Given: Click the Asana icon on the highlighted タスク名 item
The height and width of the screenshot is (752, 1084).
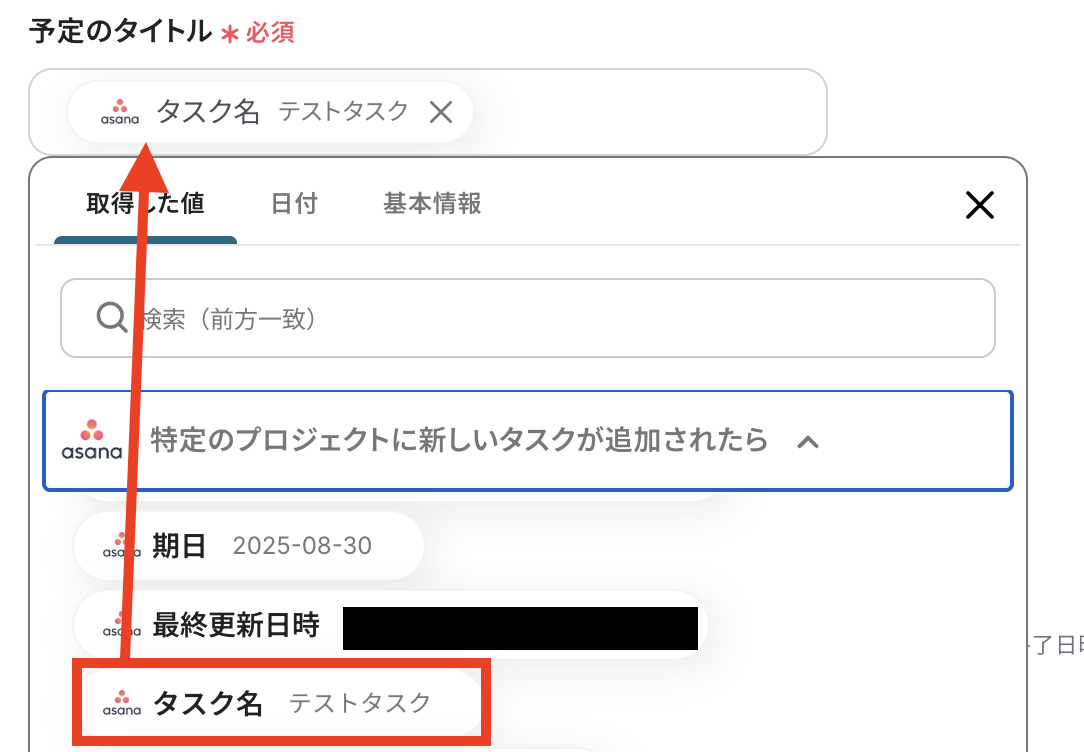Looking at the screenshot, I should (121, 704).
